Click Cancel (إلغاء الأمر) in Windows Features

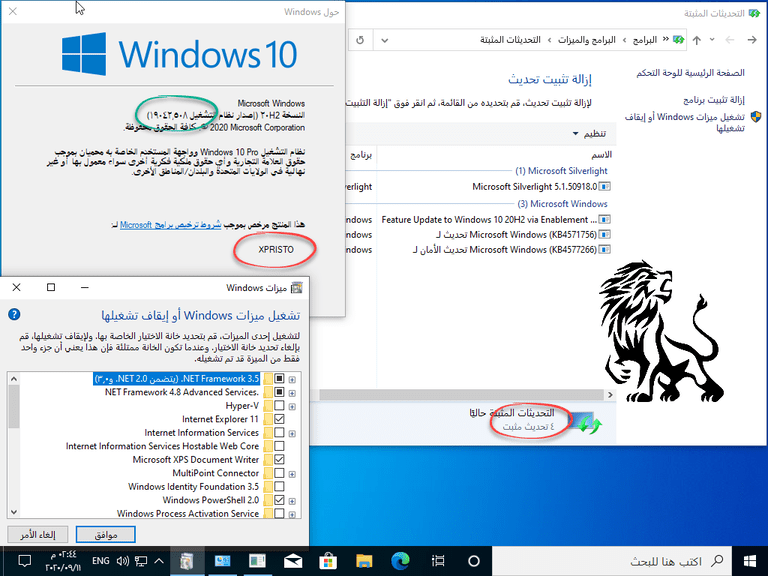38,534
